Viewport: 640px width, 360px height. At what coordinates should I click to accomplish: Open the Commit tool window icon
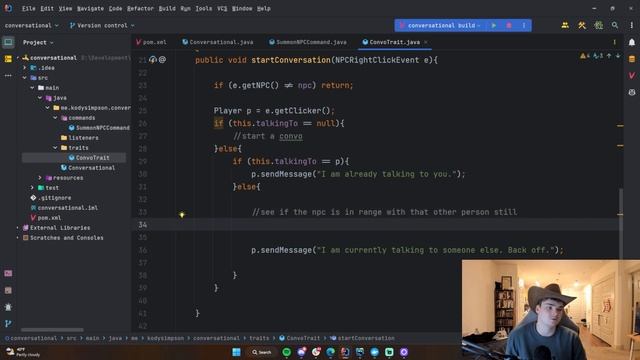8,59
